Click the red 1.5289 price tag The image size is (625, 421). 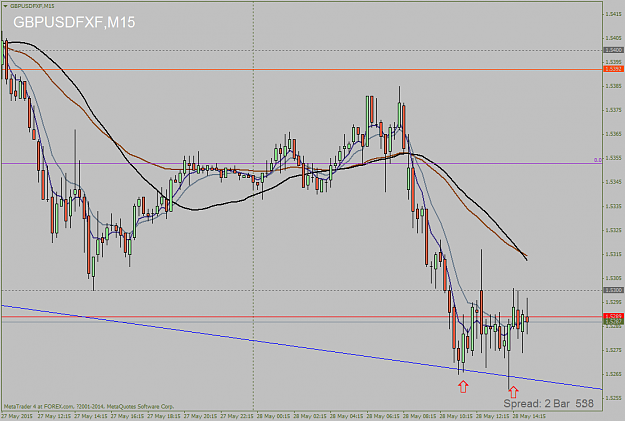click(x=613, y=316)
